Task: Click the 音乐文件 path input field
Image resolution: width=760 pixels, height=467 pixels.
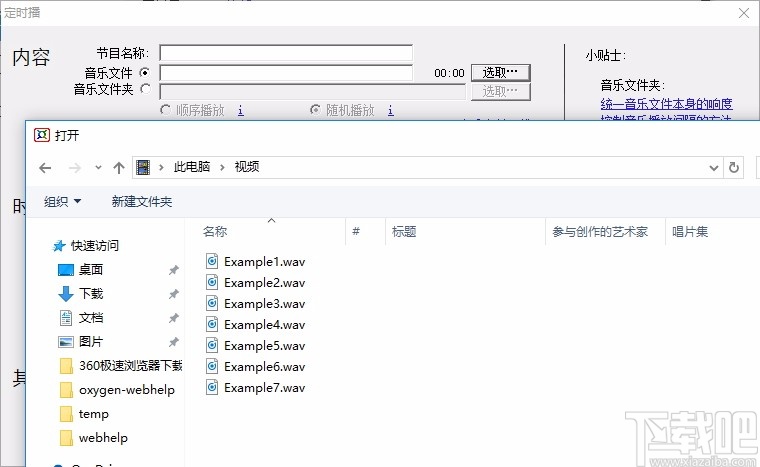Action: [286, 73]
